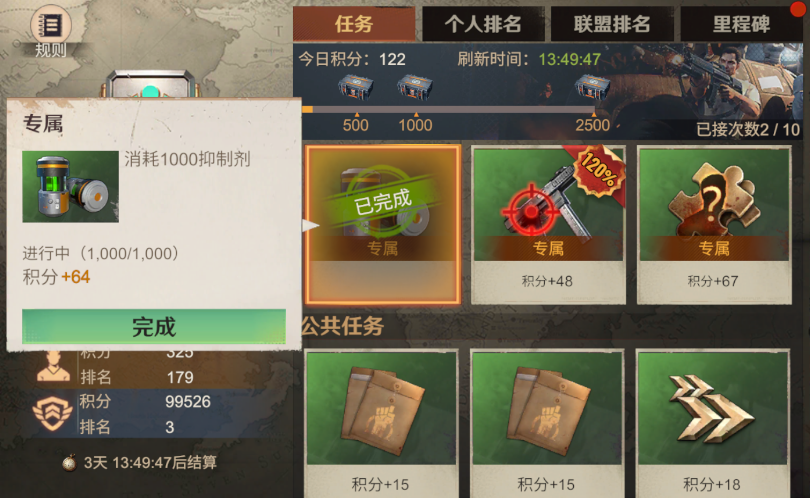
Task: Open the alliance shield rank badge
Action: click(52, 413)
